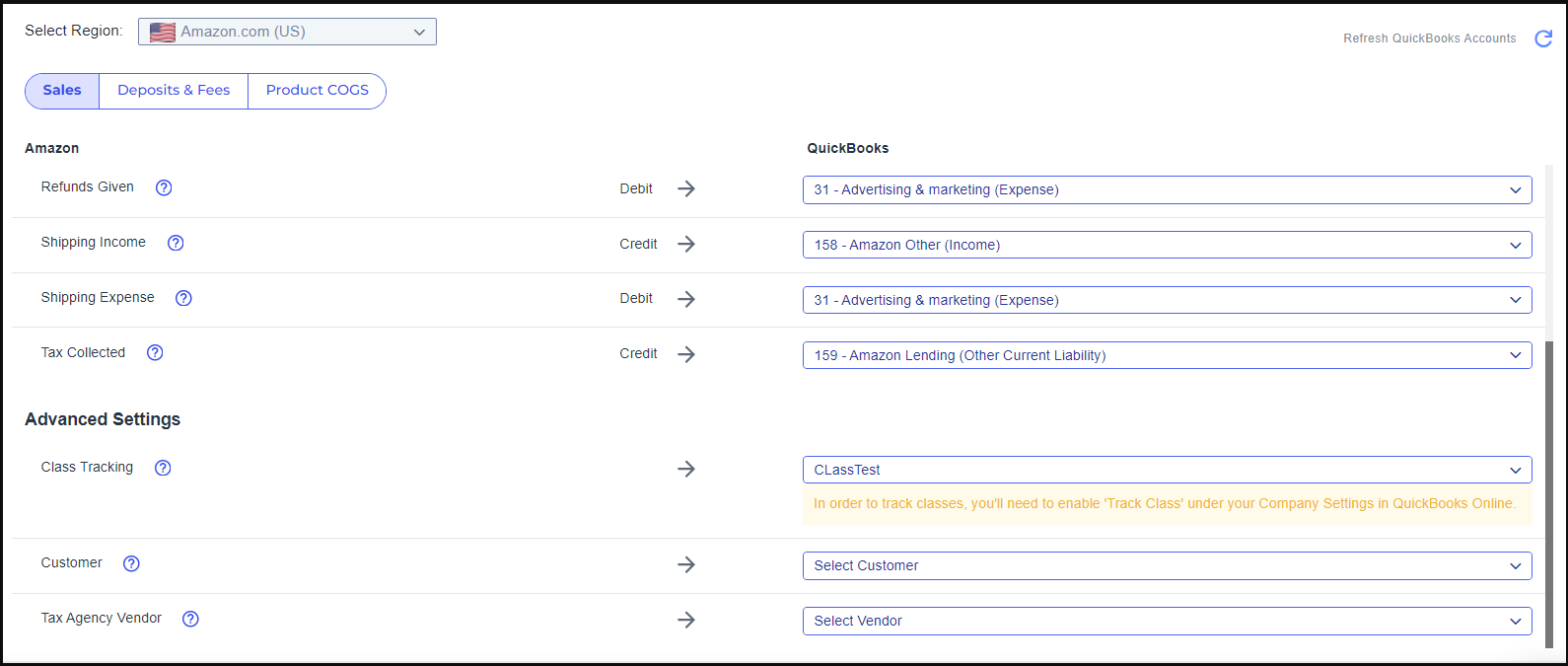Open help tooltip for Shipping Expense
This screenshot has height=666, width=1568.
(x=183, y=298)
